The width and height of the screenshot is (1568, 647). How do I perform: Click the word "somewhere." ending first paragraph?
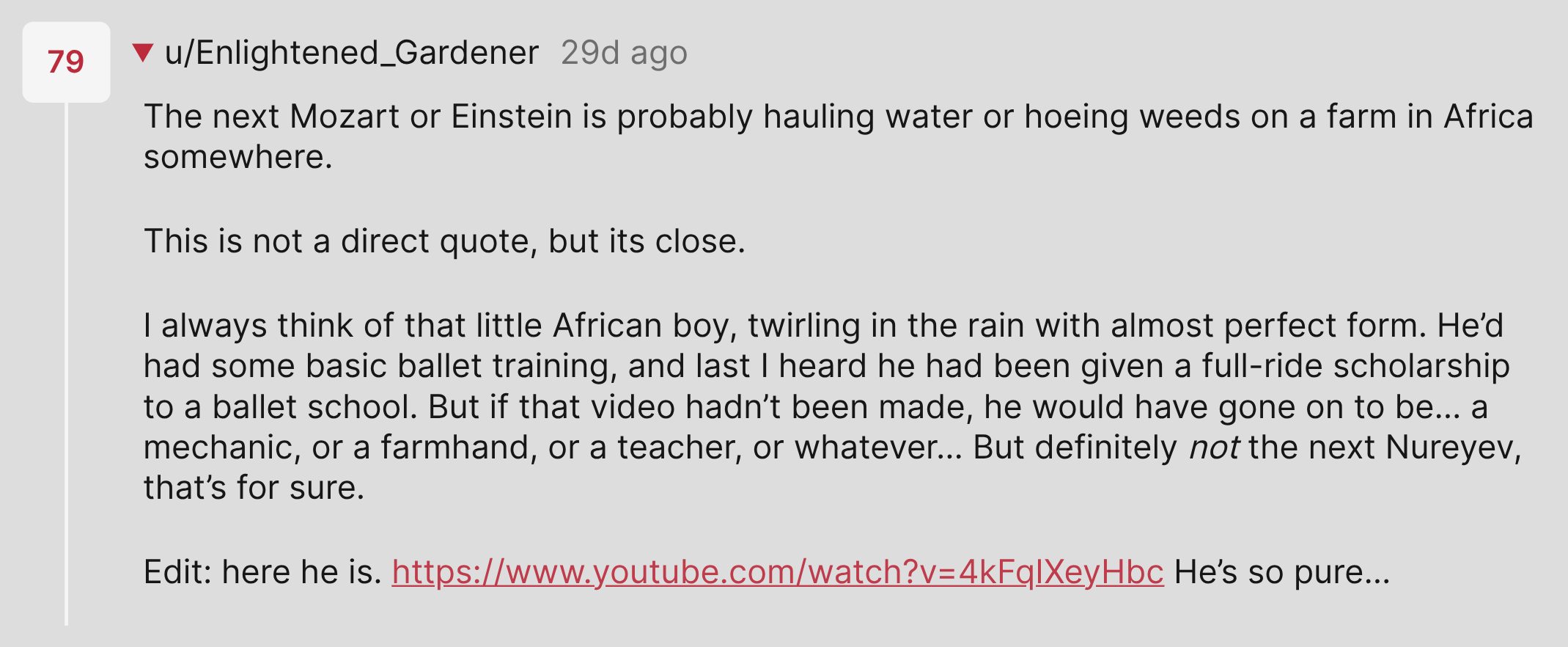click(x=238, y=157)
